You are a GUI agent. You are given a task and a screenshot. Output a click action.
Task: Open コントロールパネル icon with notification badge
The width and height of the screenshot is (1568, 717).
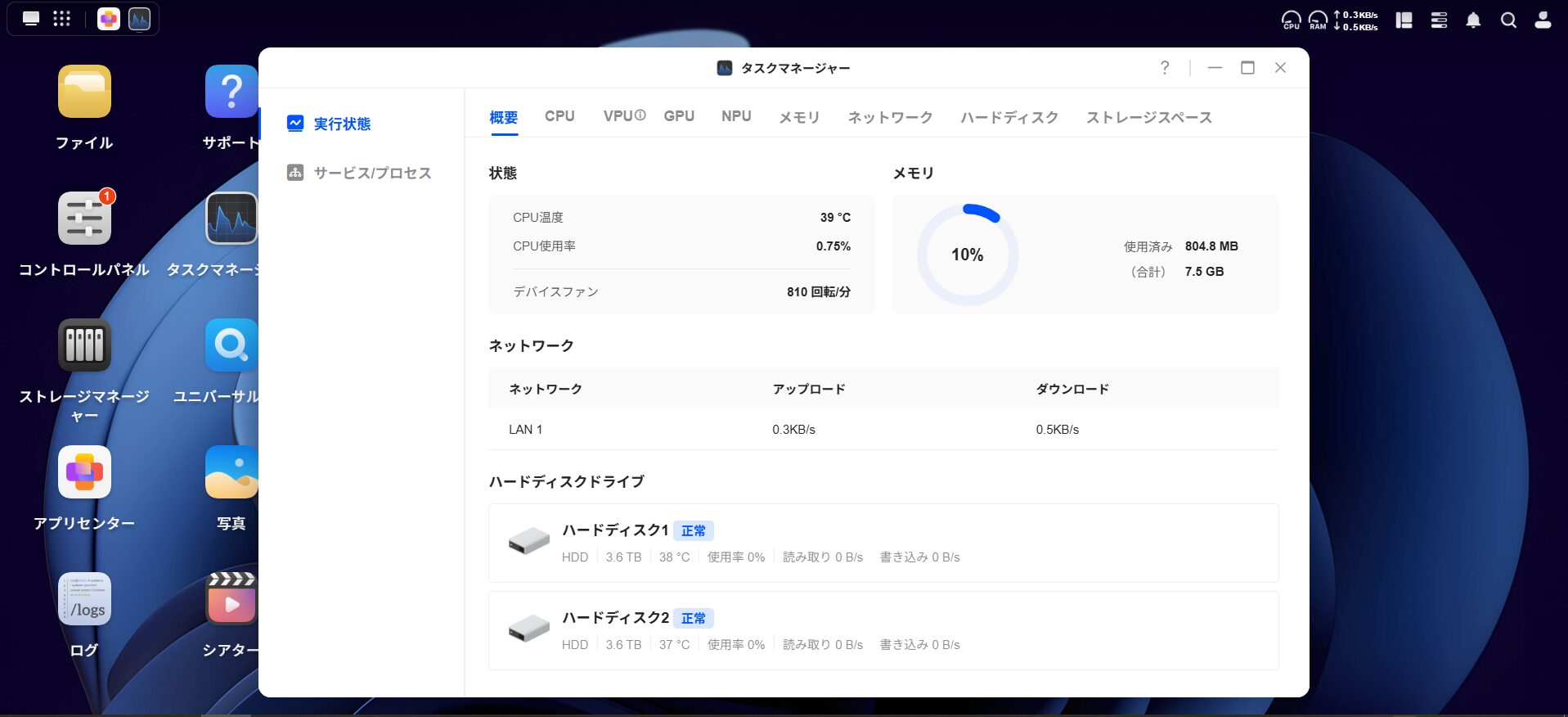point(84,219)
